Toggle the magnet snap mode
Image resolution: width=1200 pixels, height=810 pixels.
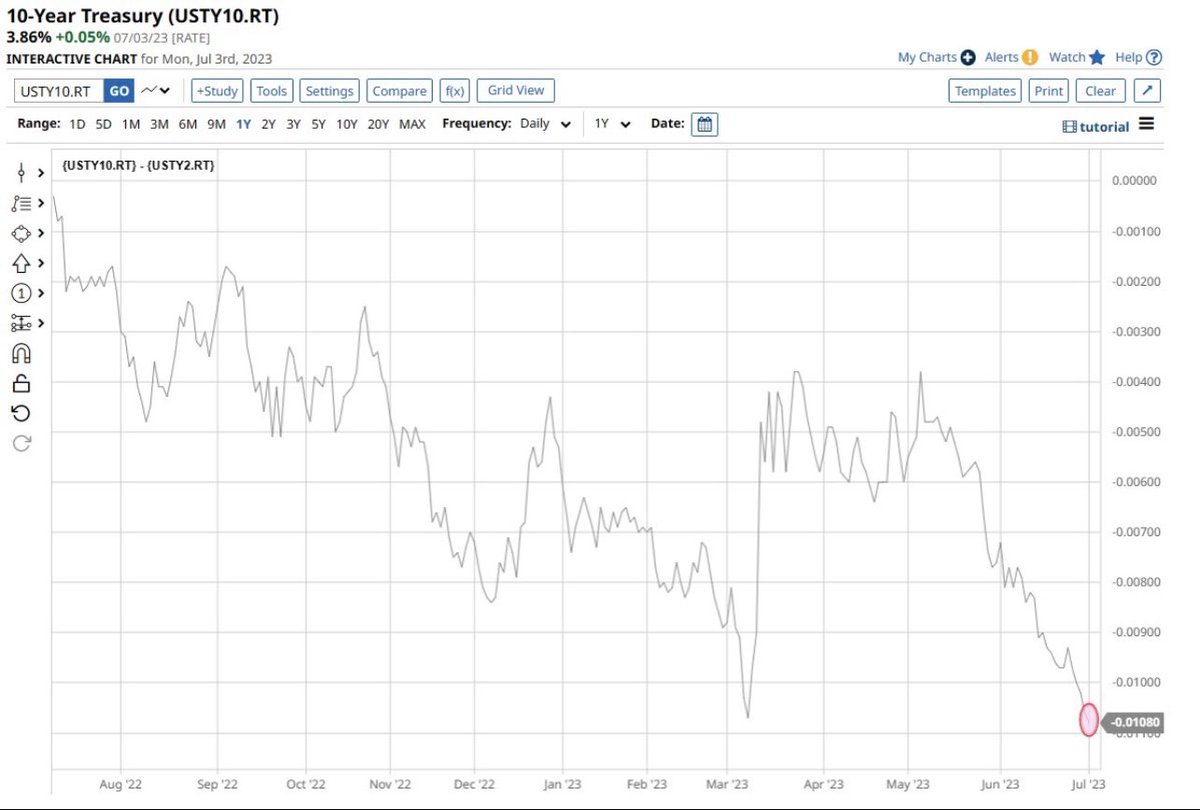tap(21, 353)
